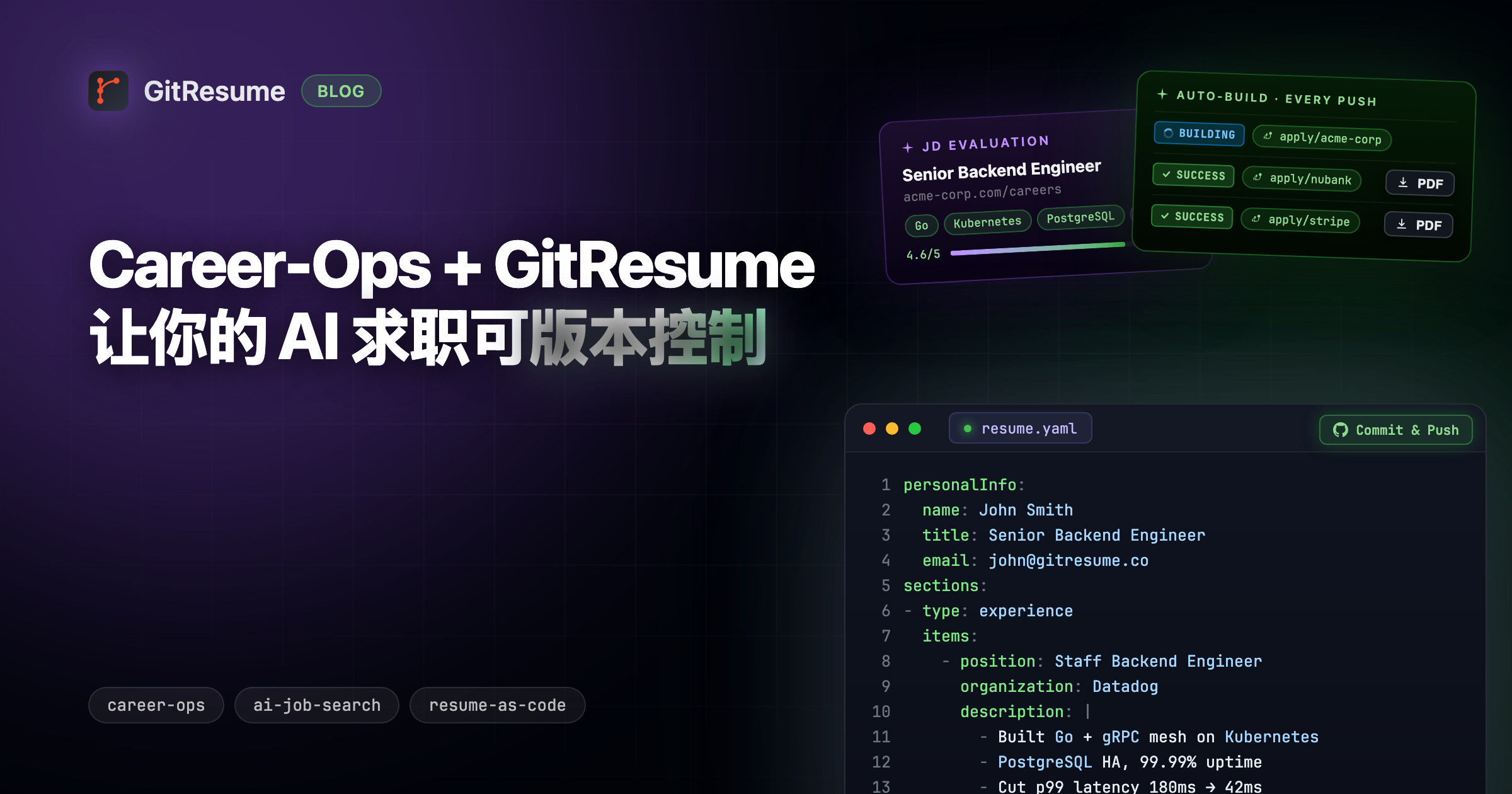
Task: Click the spinner icon in BUILDING badge
Action: pyautogui.click(x=1168, y=132)
